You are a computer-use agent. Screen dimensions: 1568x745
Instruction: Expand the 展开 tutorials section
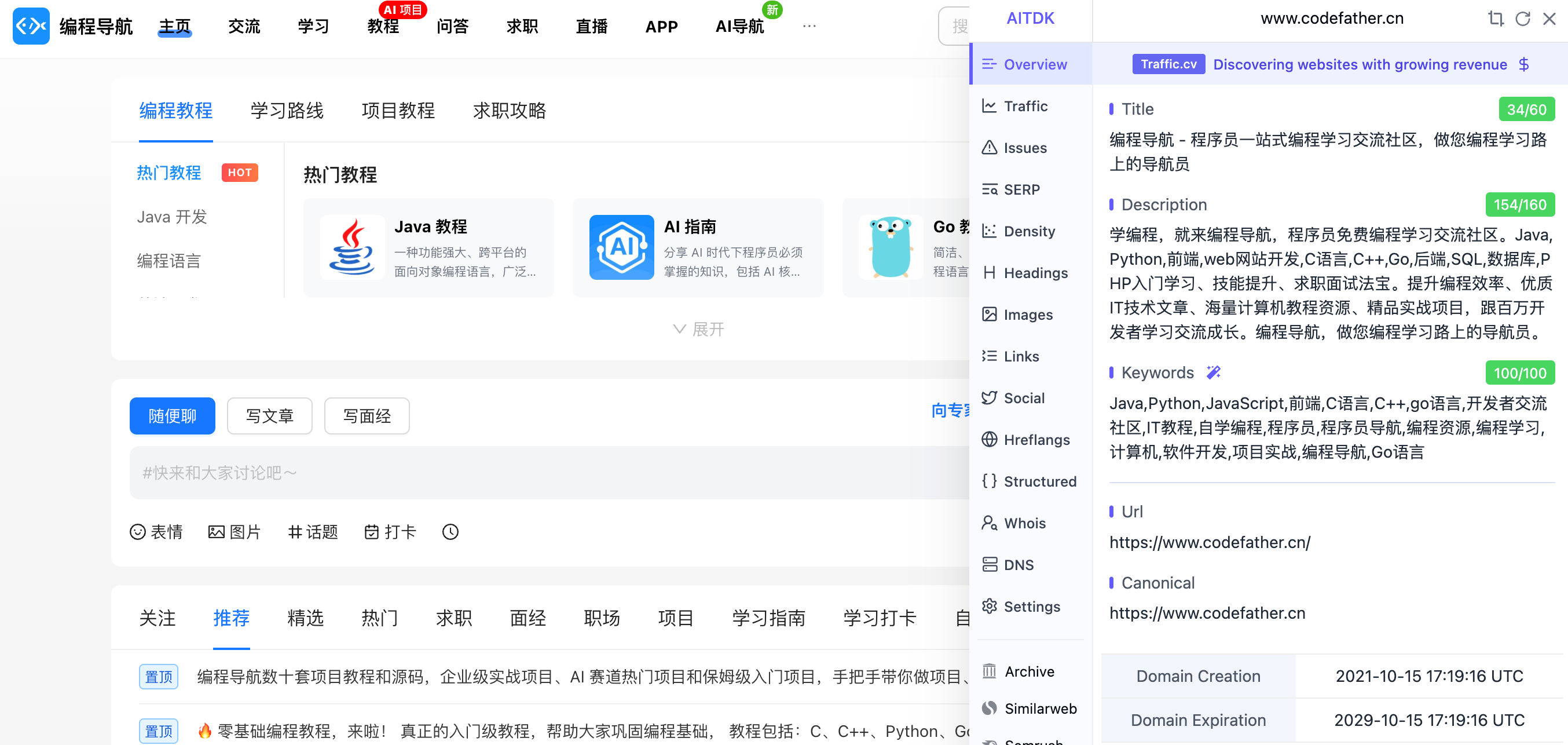698,330
